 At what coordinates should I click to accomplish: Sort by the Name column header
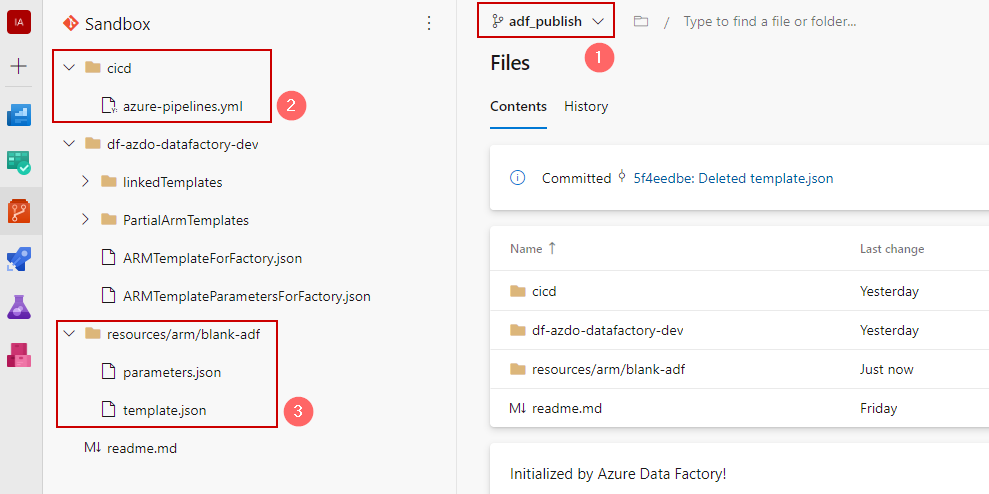point(526,249)
